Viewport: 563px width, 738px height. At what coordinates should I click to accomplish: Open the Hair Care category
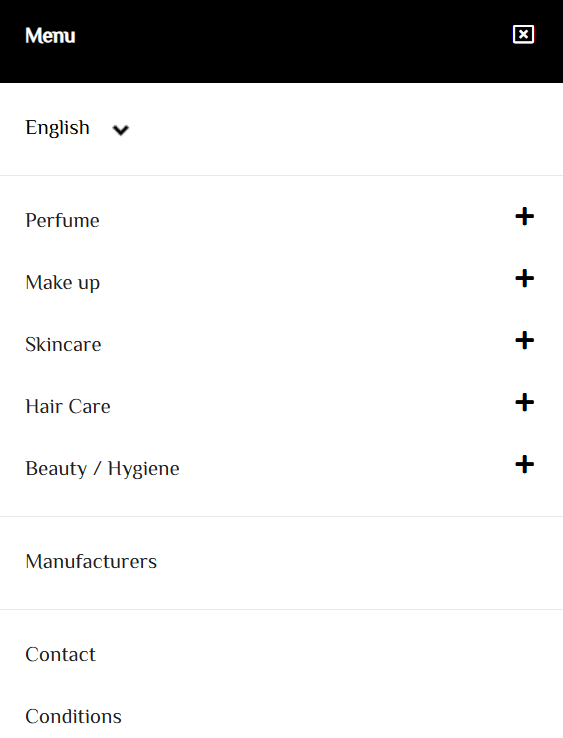pos(68,407)
